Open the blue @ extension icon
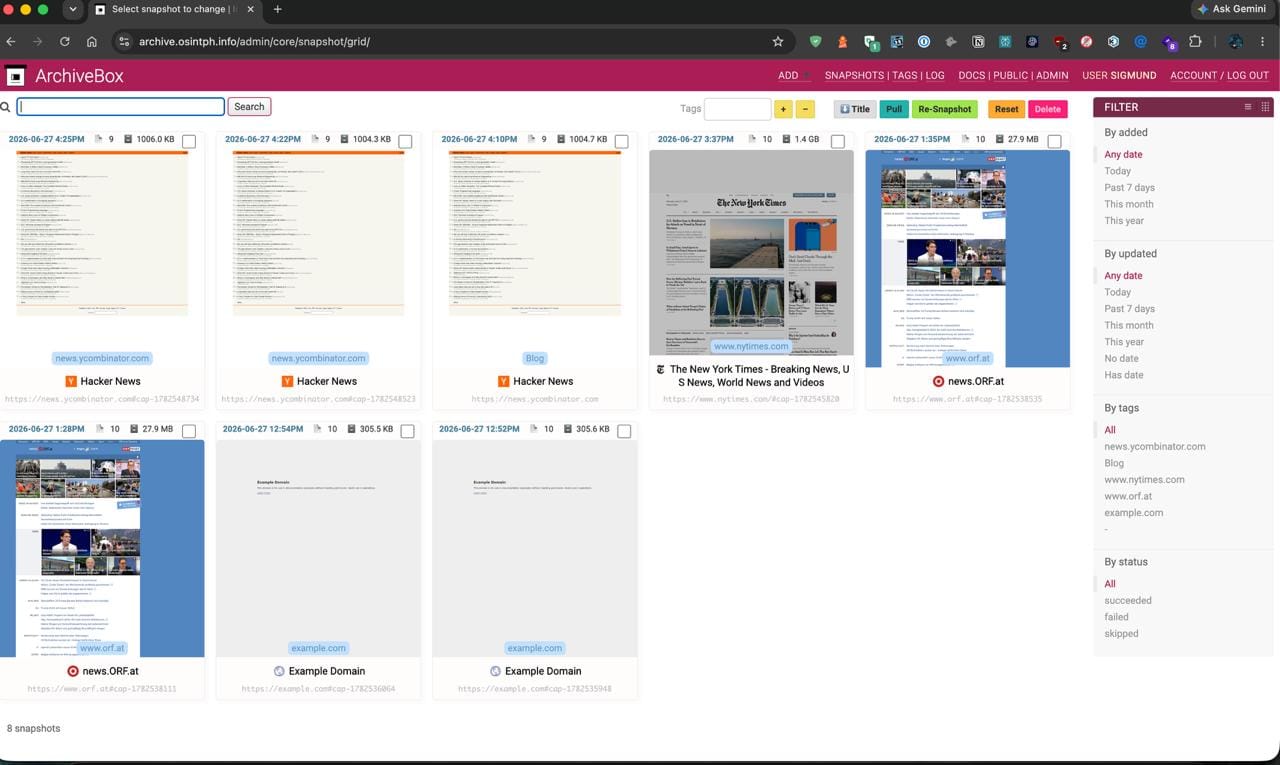1280x765 pixels. 1141,42
